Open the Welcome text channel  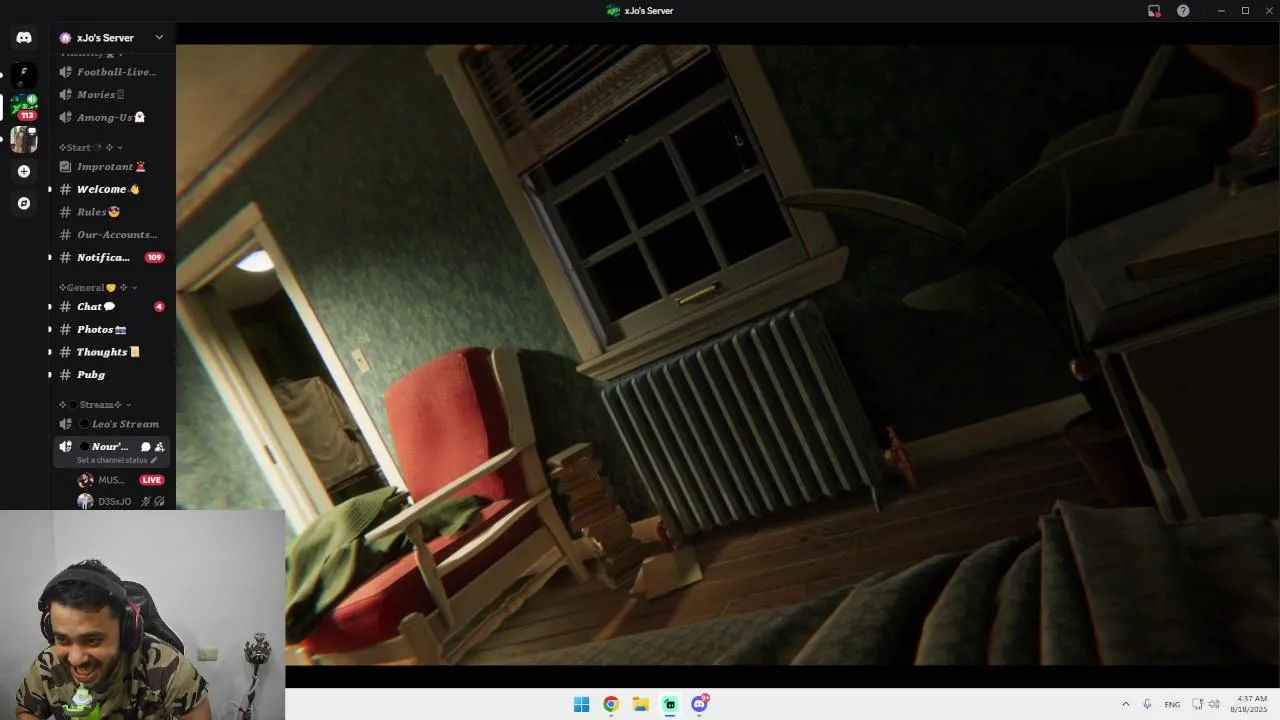pyautogui.click(x=111, y=189)
